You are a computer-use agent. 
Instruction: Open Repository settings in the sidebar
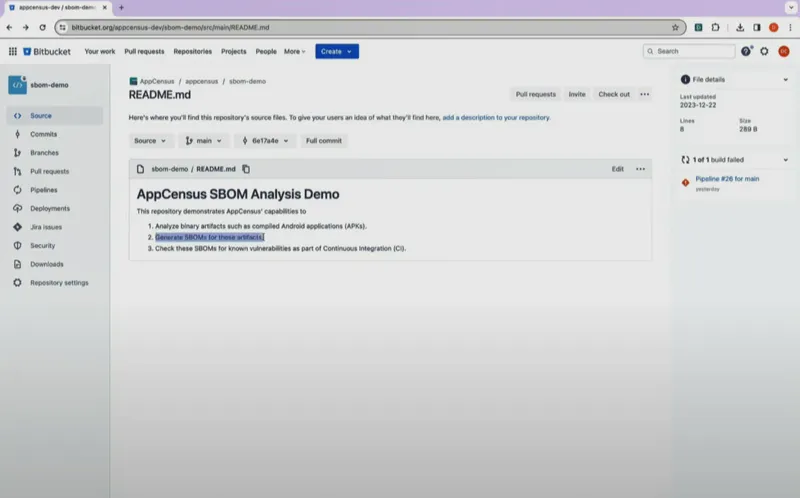click(55, 283)
